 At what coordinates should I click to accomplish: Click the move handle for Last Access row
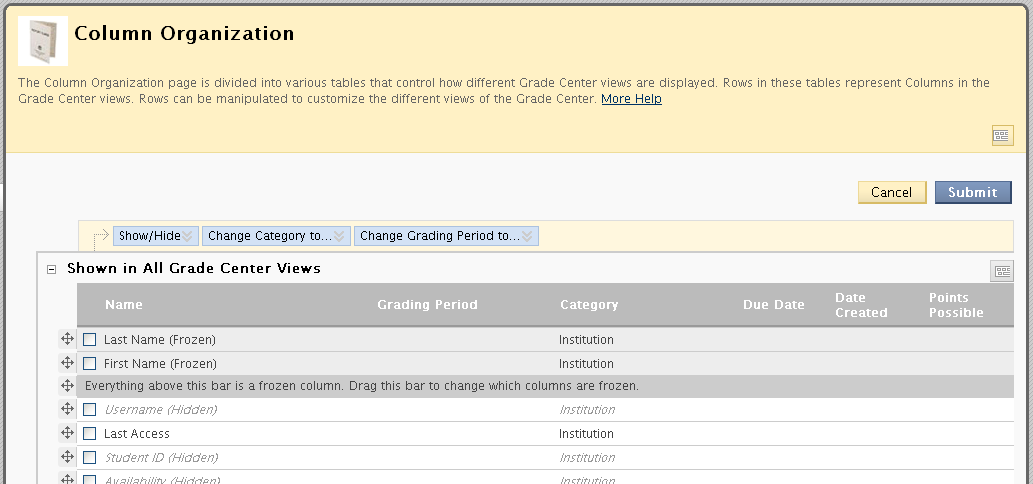(67, 433)
